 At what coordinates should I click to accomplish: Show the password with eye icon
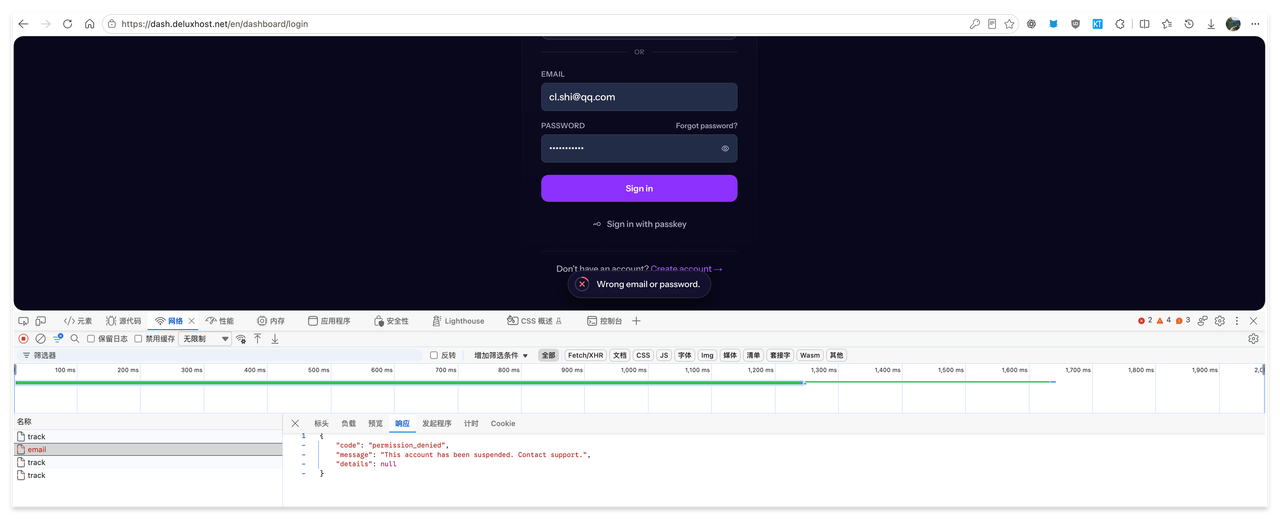coord(725,148)
